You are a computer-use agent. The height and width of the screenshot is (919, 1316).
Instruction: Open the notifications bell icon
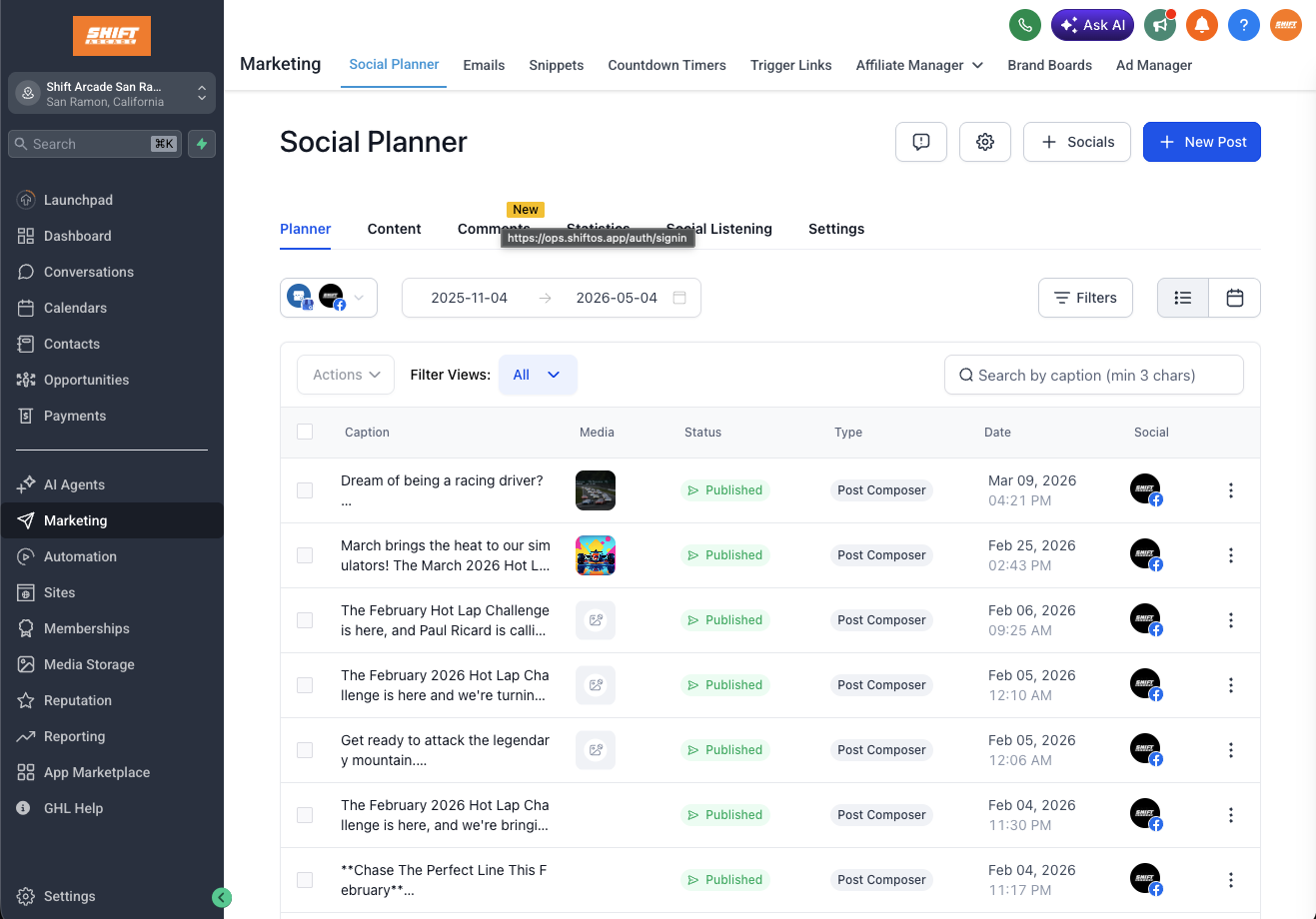[1201, 25]
